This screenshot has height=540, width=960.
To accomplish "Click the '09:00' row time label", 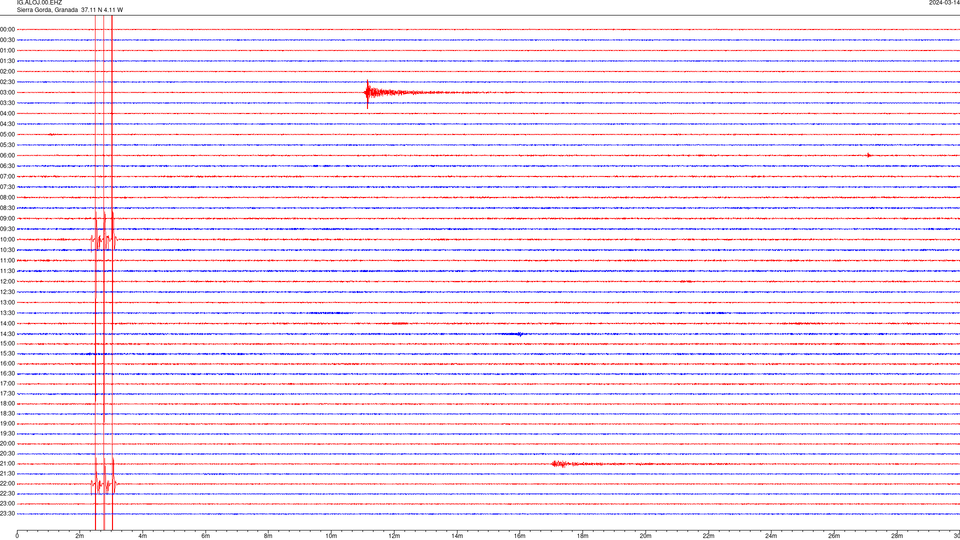I will point(7,219).
